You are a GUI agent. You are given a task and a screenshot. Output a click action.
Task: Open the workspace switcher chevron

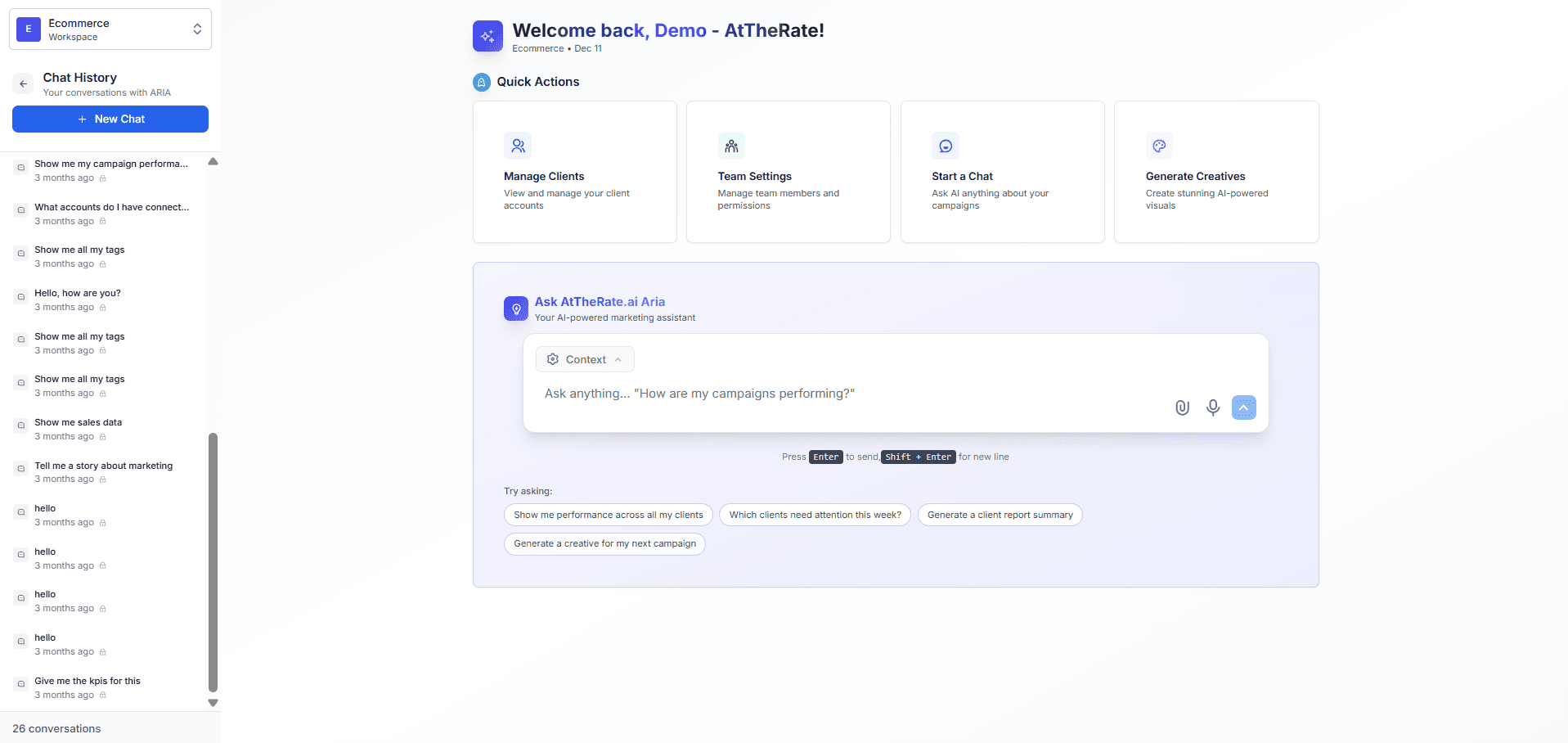[x=197, y=29]
